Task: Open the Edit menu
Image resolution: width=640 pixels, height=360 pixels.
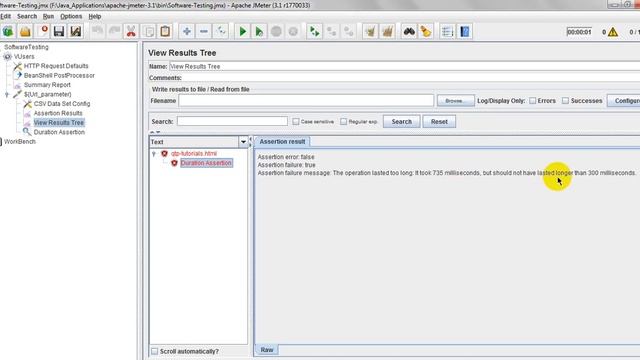Action: (x=6, y=16)
